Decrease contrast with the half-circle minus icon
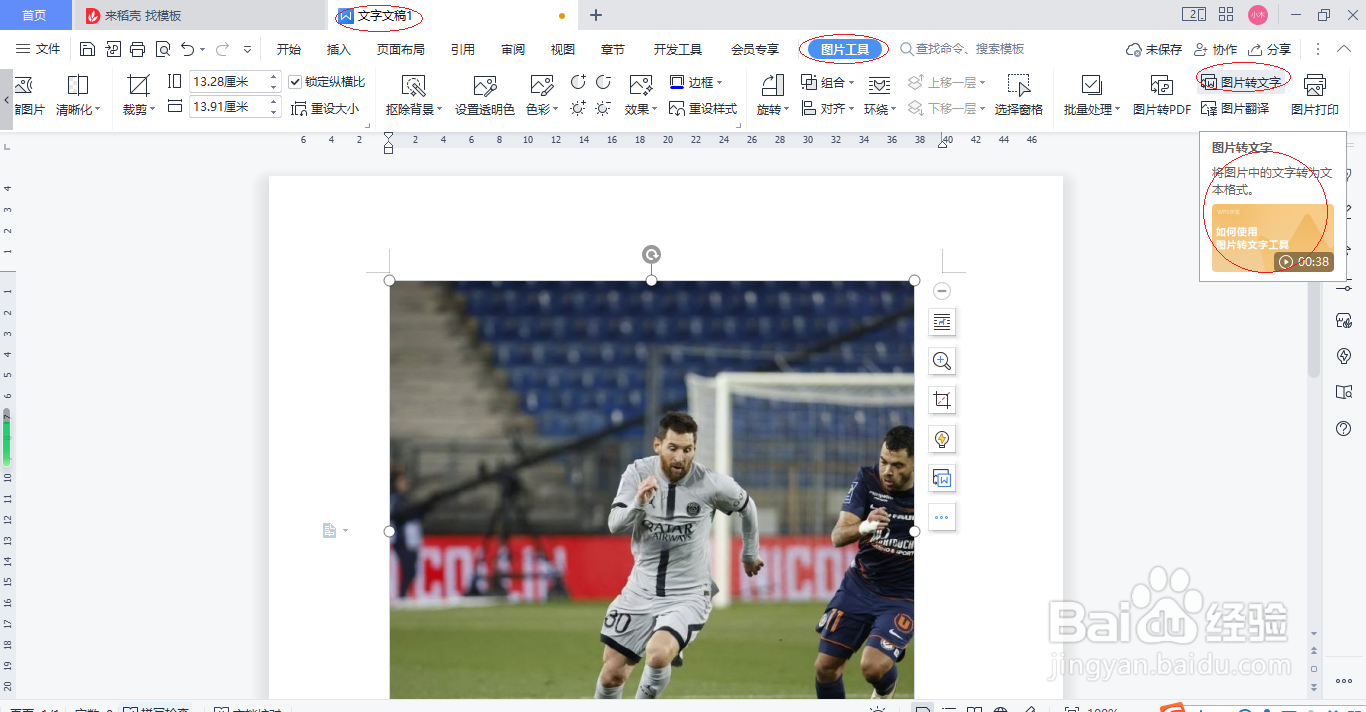The image size is (1366, 712). 603,82
